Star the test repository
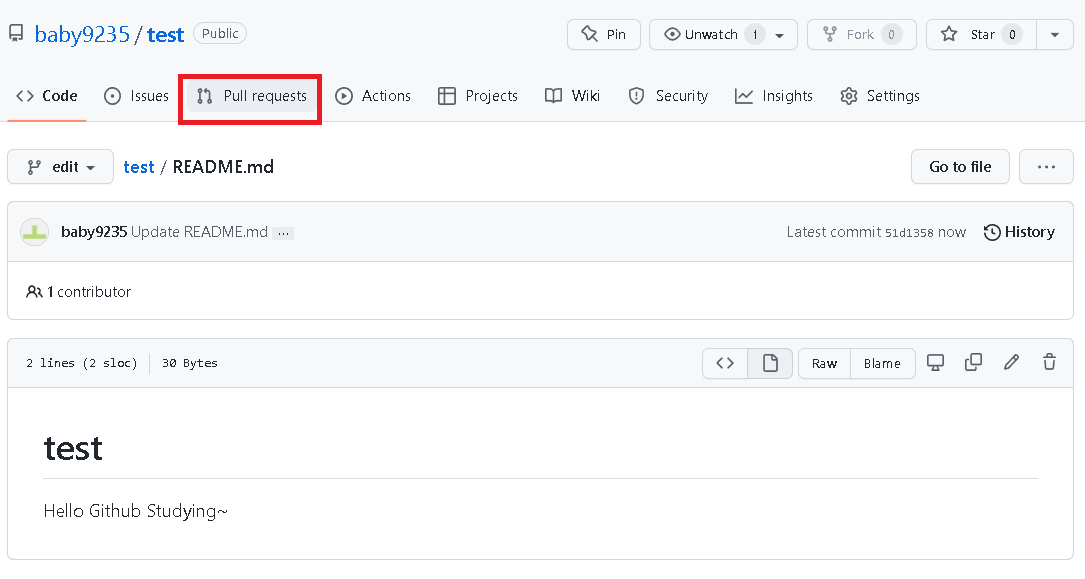The image size is (1085, 579). tap(981, 35)
